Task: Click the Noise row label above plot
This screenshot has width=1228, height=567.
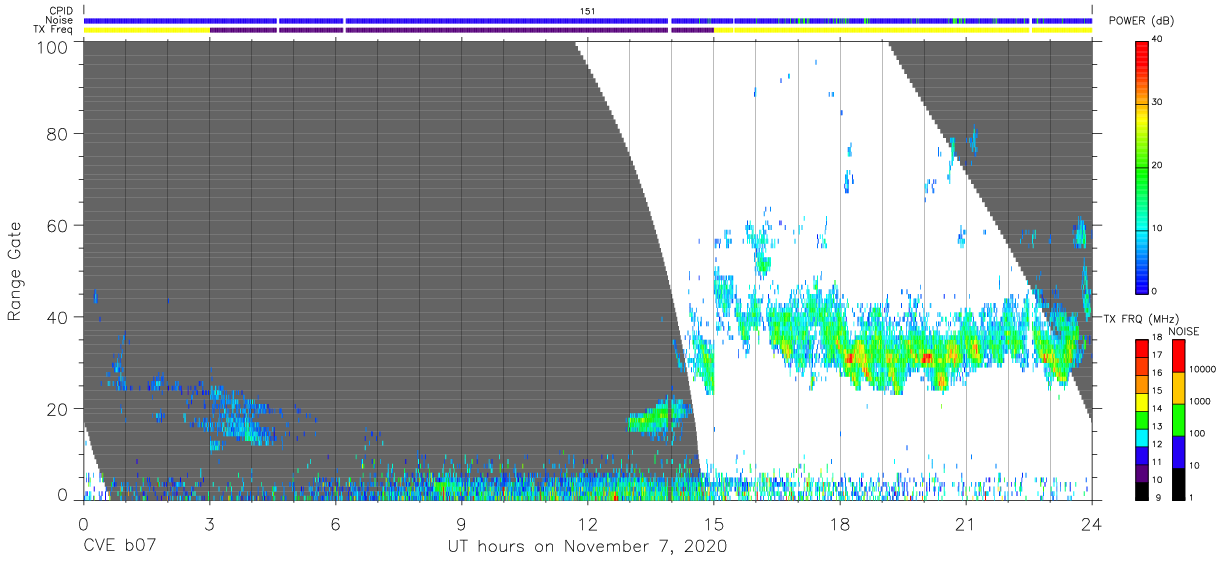Action: (x=60, y=20)
